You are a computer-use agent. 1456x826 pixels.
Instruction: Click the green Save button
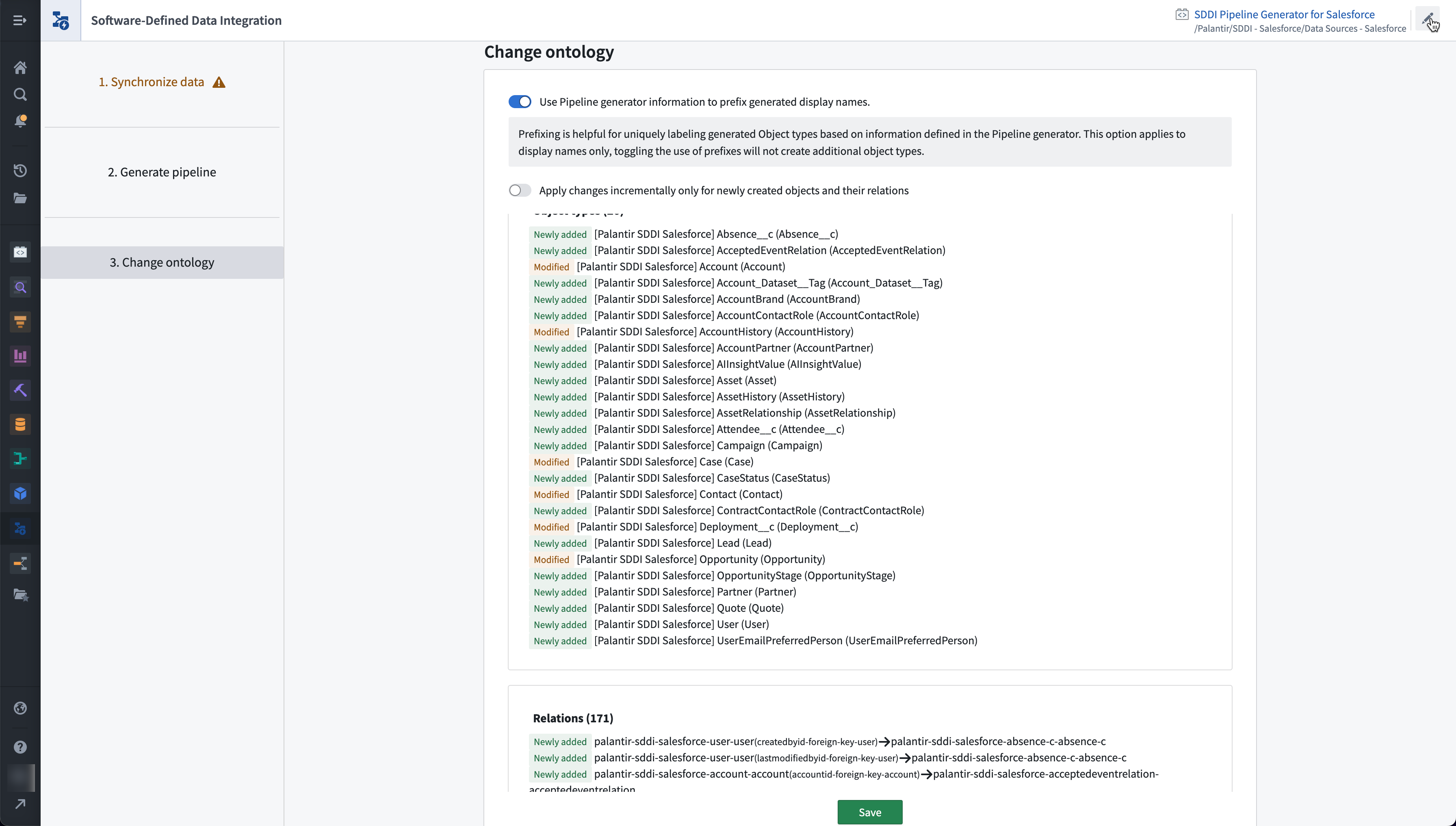click(870, 812)
